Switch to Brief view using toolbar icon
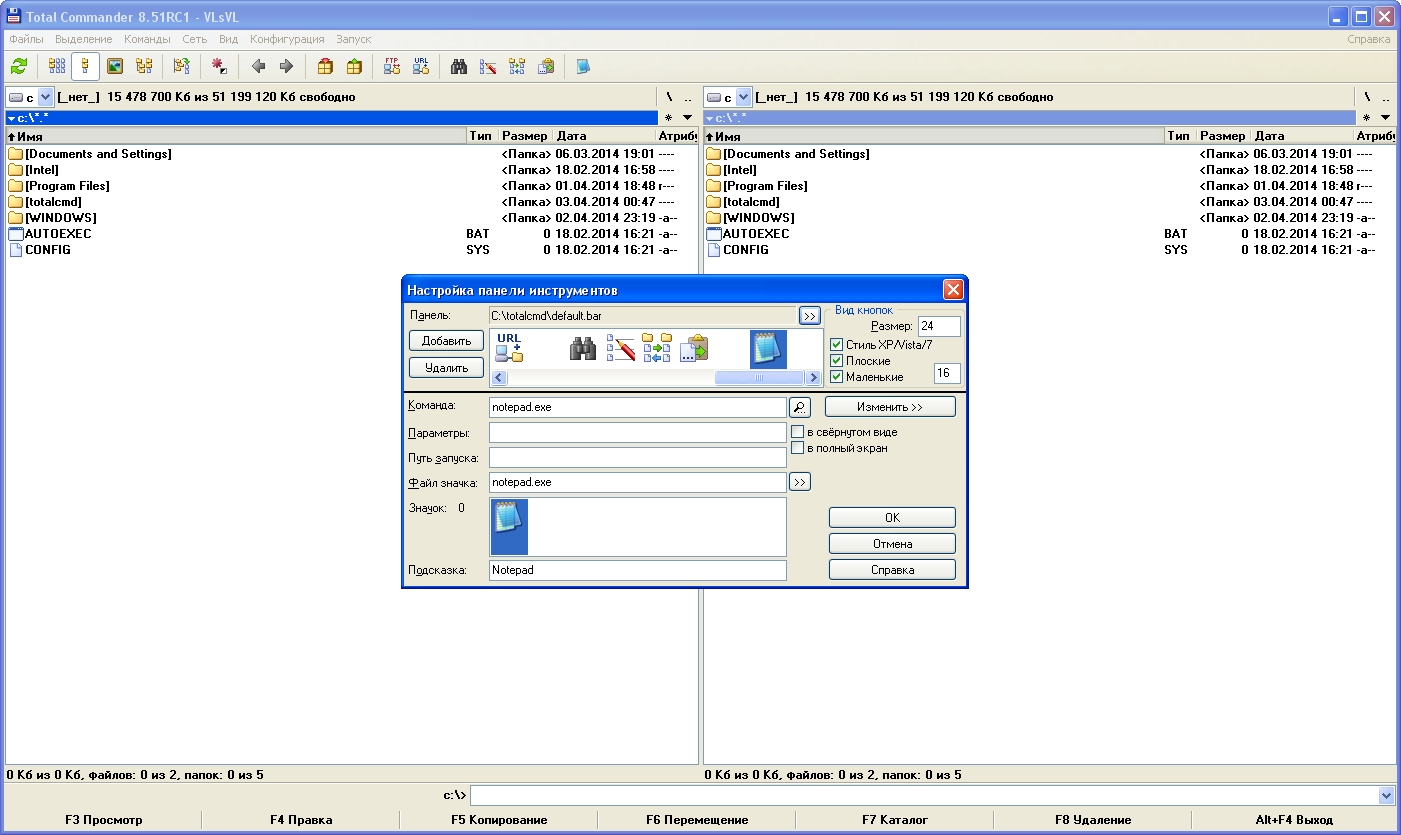Viewport: 1401px width, 835px height. click(x=57, y=67)
